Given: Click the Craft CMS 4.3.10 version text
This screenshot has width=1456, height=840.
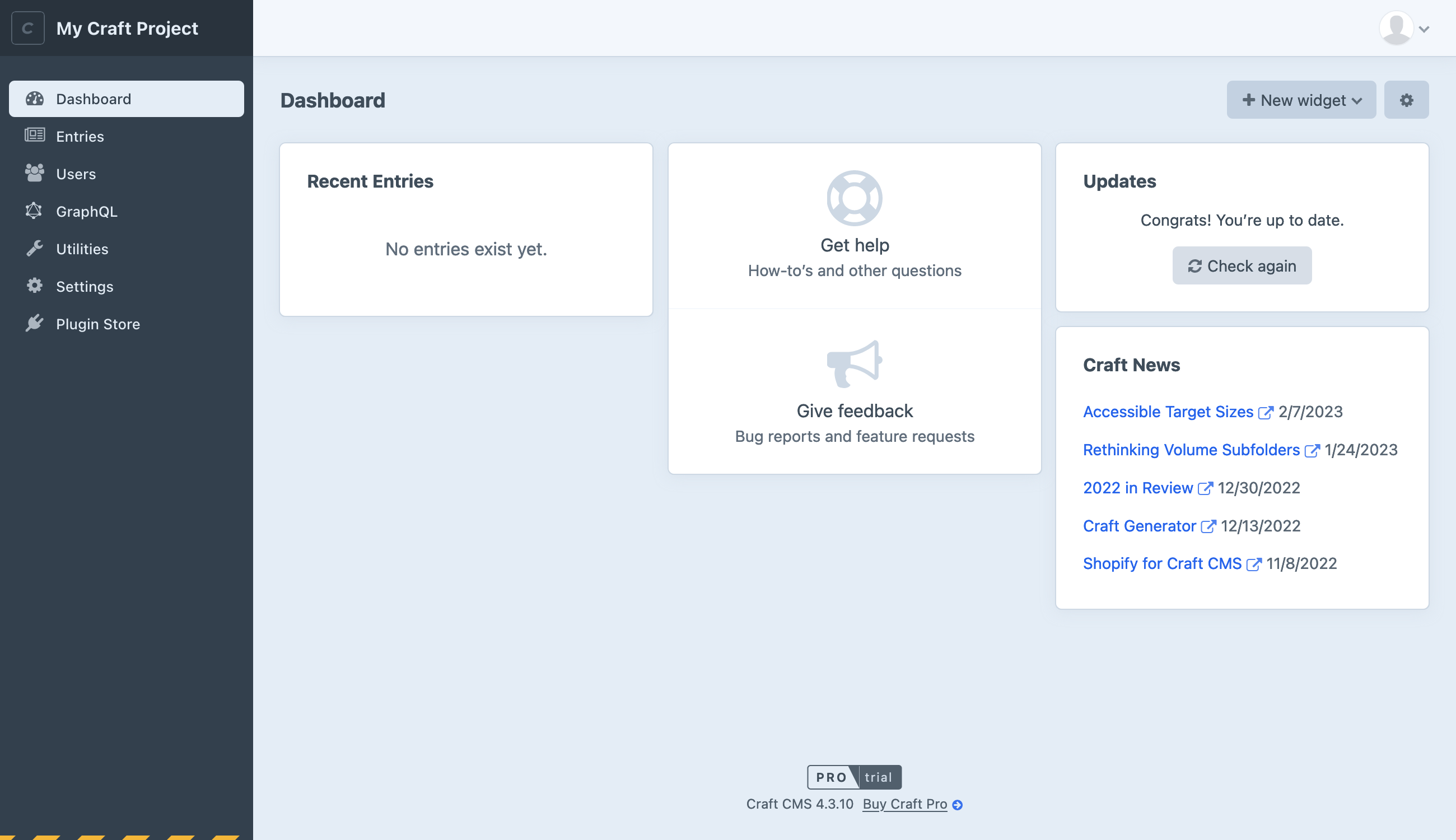Looking at the screenshot, I should click(x=800, y=804).
